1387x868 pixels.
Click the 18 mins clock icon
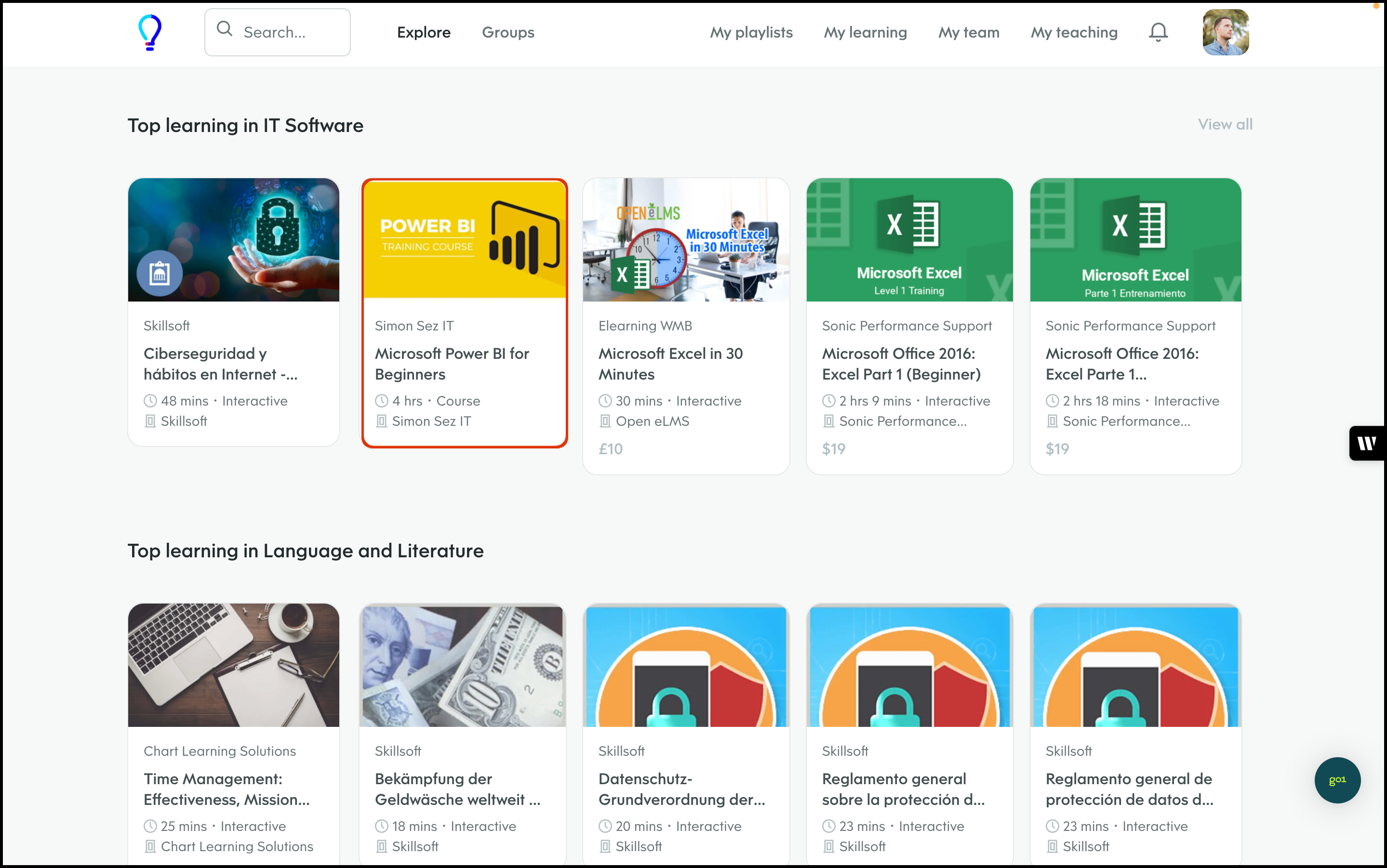pyautogui.click(x=381, y=826)
